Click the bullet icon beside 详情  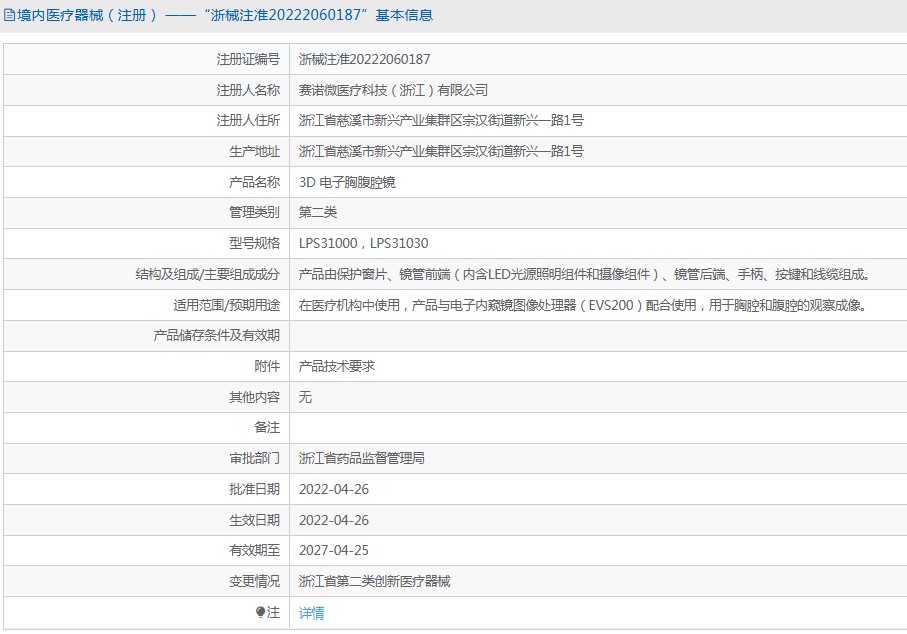(x=261, y=612)
